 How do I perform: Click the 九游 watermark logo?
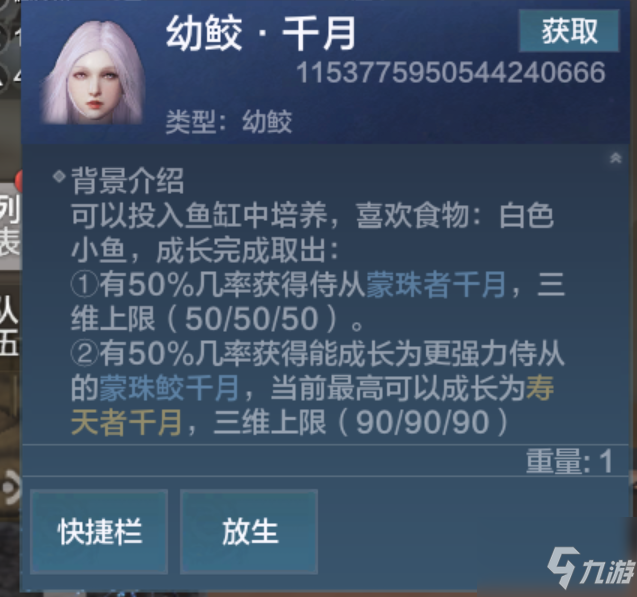point(591,568)
